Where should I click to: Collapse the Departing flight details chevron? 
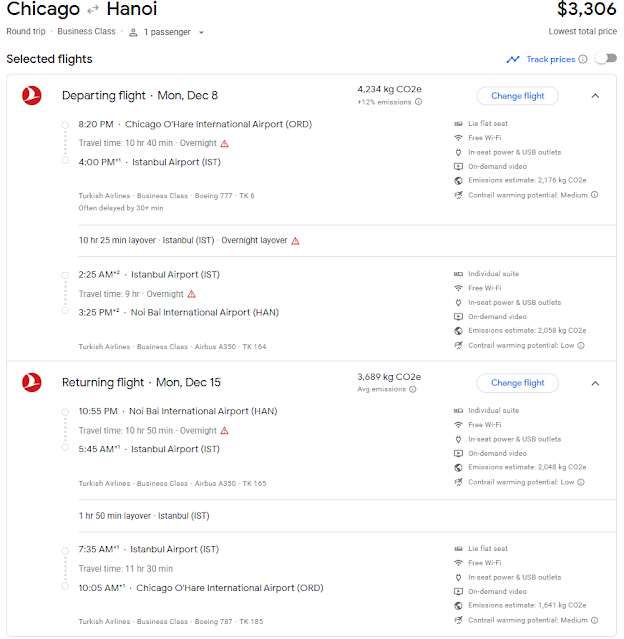pyautogui.click(x=595, y=96)
